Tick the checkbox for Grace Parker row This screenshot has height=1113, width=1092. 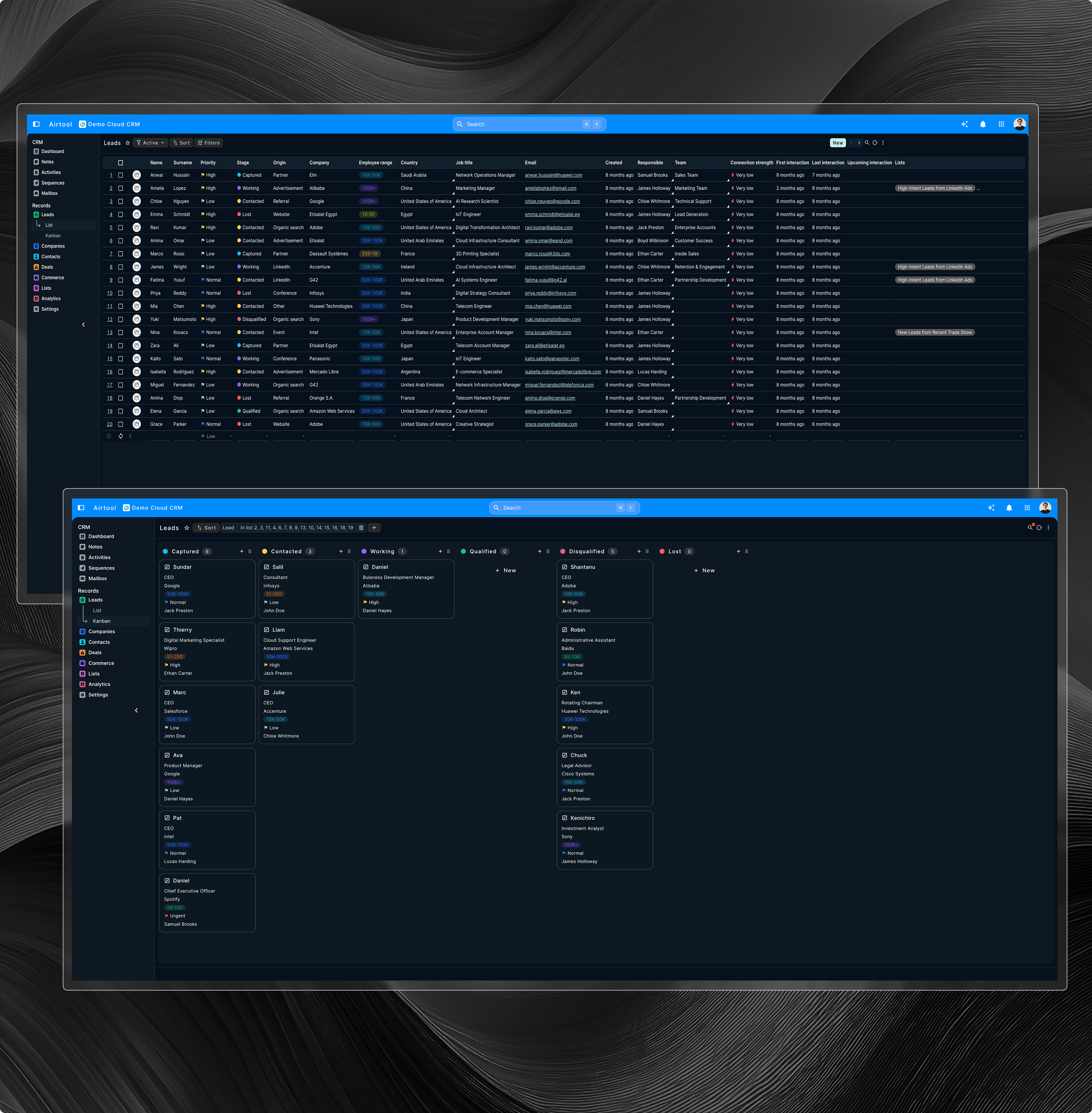point(120,425)
